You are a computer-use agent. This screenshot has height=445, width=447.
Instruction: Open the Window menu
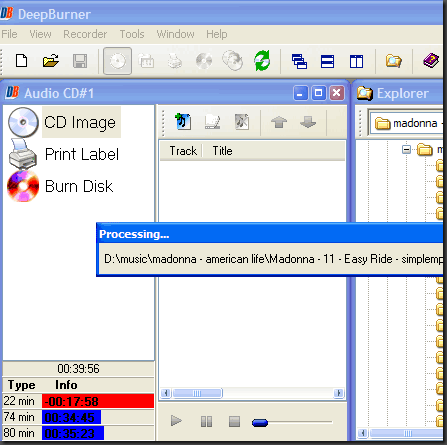point(175,34)
